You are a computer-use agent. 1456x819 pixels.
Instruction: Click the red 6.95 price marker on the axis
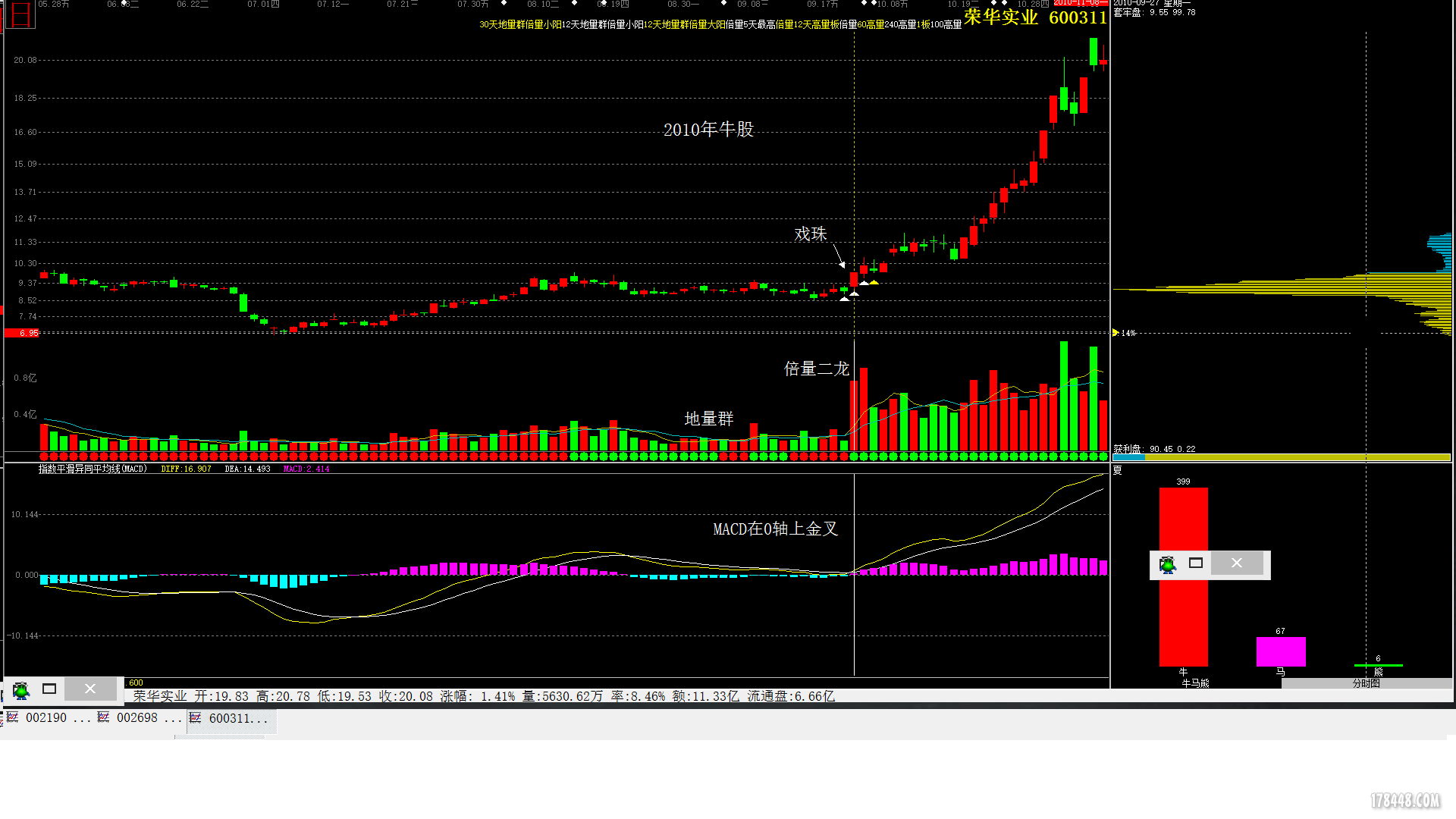pos(21,333)
